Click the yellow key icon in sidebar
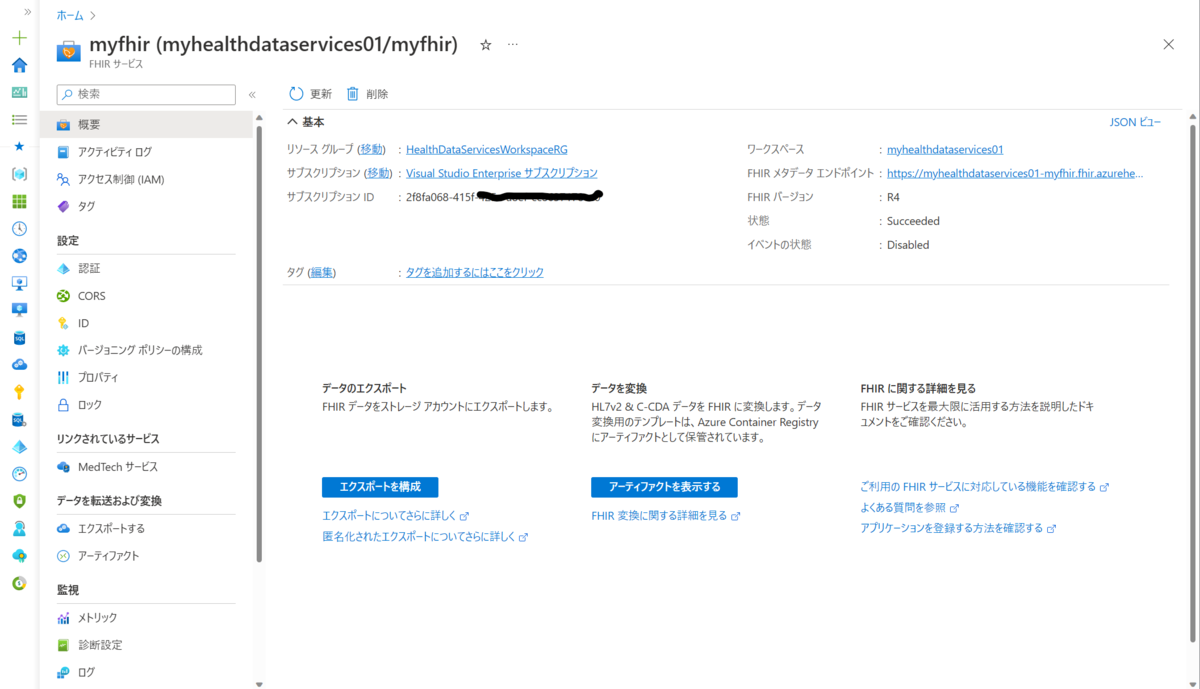 coord(19,392)
